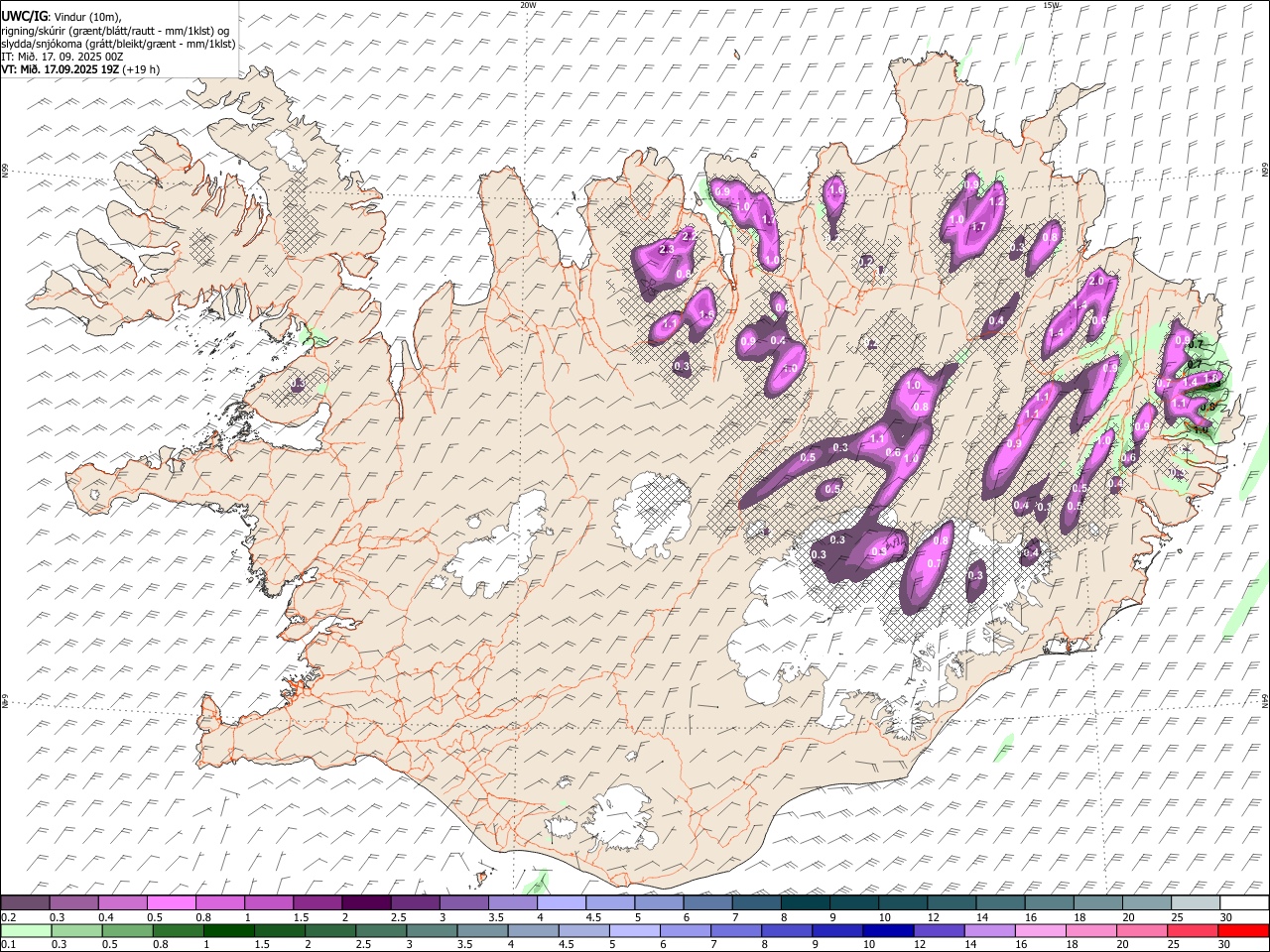This screenshot has width=1270, height=952.
Task: Select the slate blue snow swatch labeled 6
Action: [x=708, y=902]
